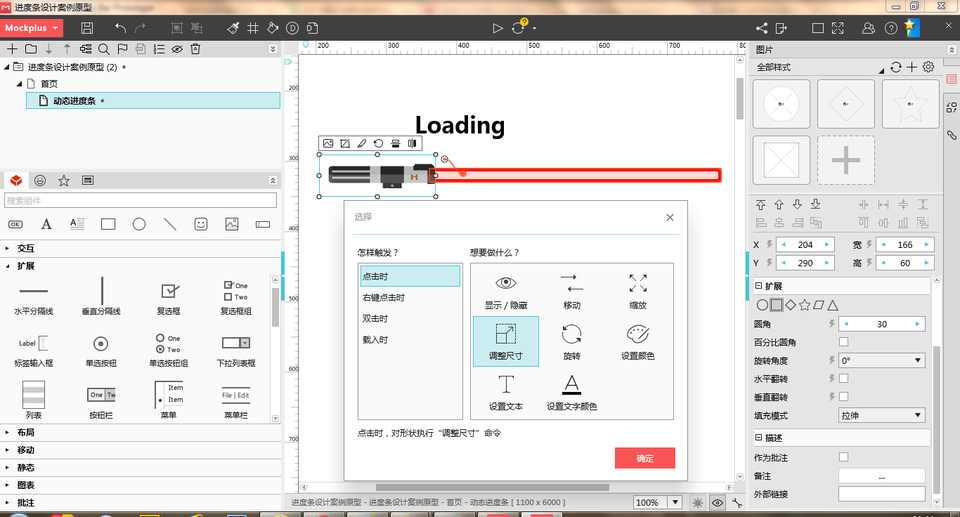Open the Mockplus main menu dropdown

[31, 28]
